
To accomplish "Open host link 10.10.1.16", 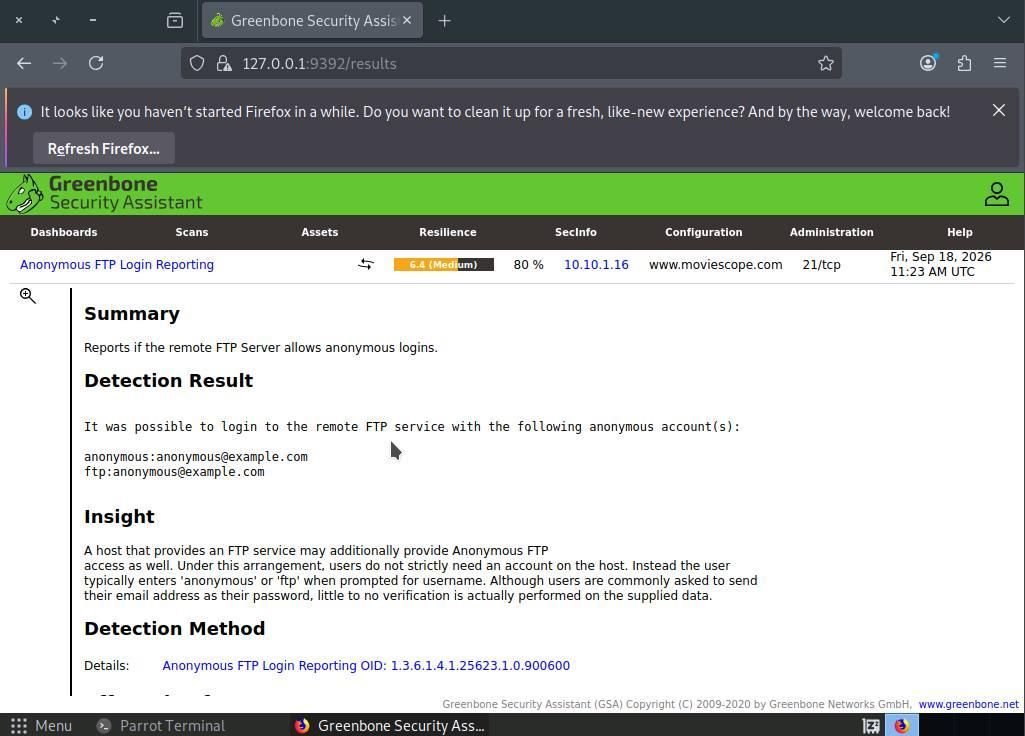I will point(596,264).
